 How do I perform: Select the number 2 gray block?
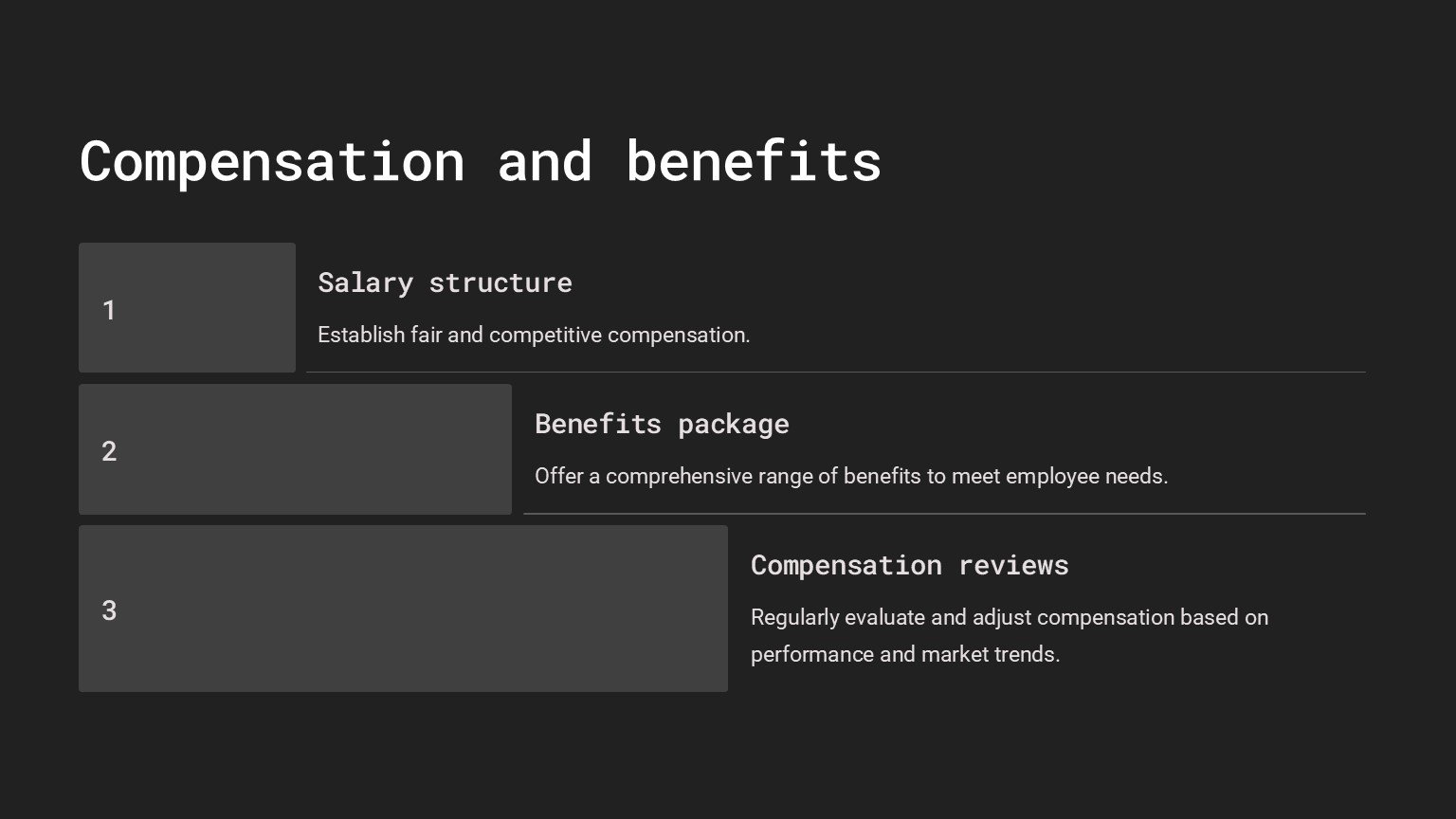point(295,449)
